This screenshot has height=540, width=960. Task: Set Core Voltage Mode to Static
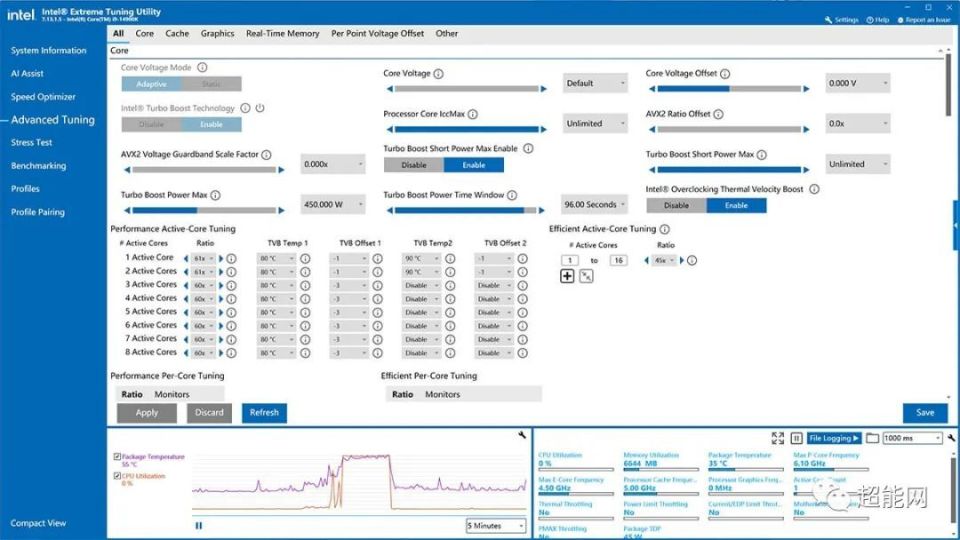[x=211, y=84]
